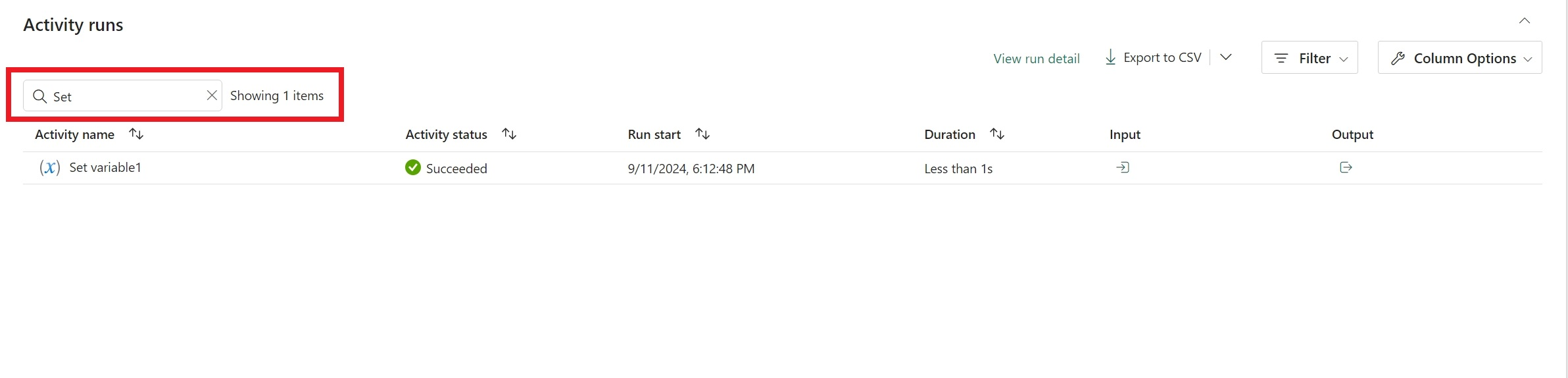
Task: Sort by Activity status column arrows
Action: pyautogui.click(x=509, y=134)
